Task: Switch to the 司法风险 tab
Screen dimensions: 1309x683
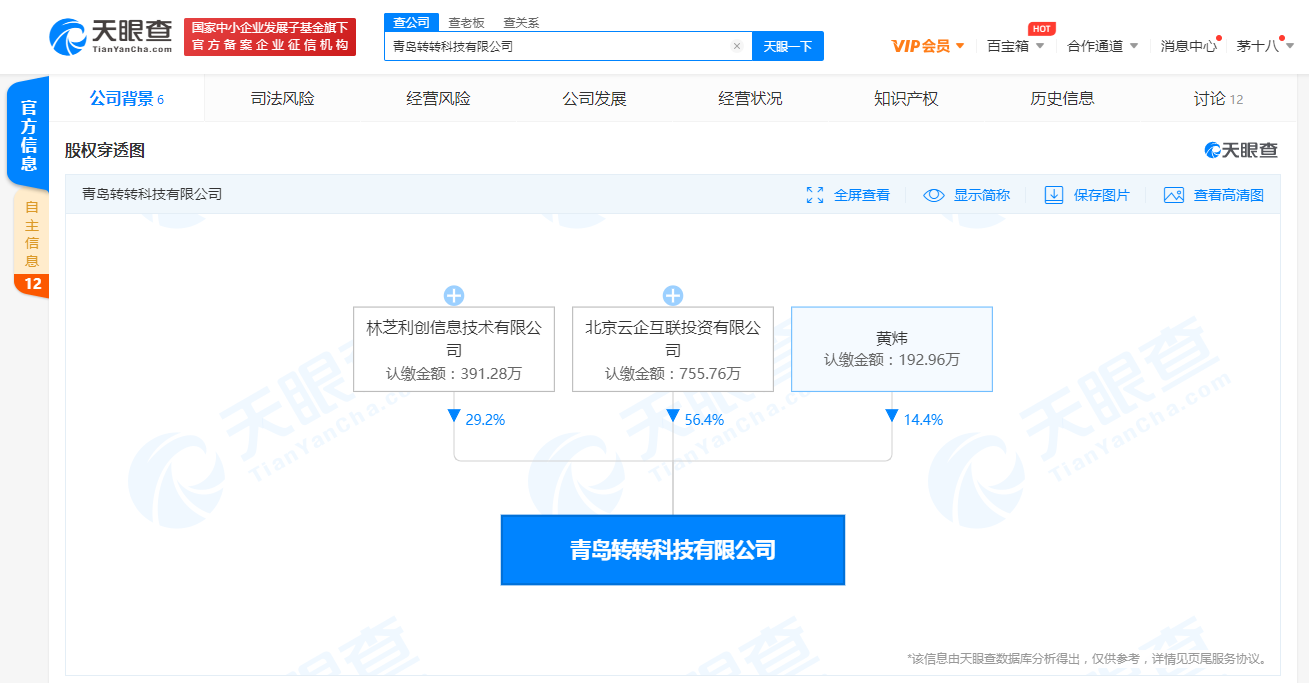Action: [280, 98]
